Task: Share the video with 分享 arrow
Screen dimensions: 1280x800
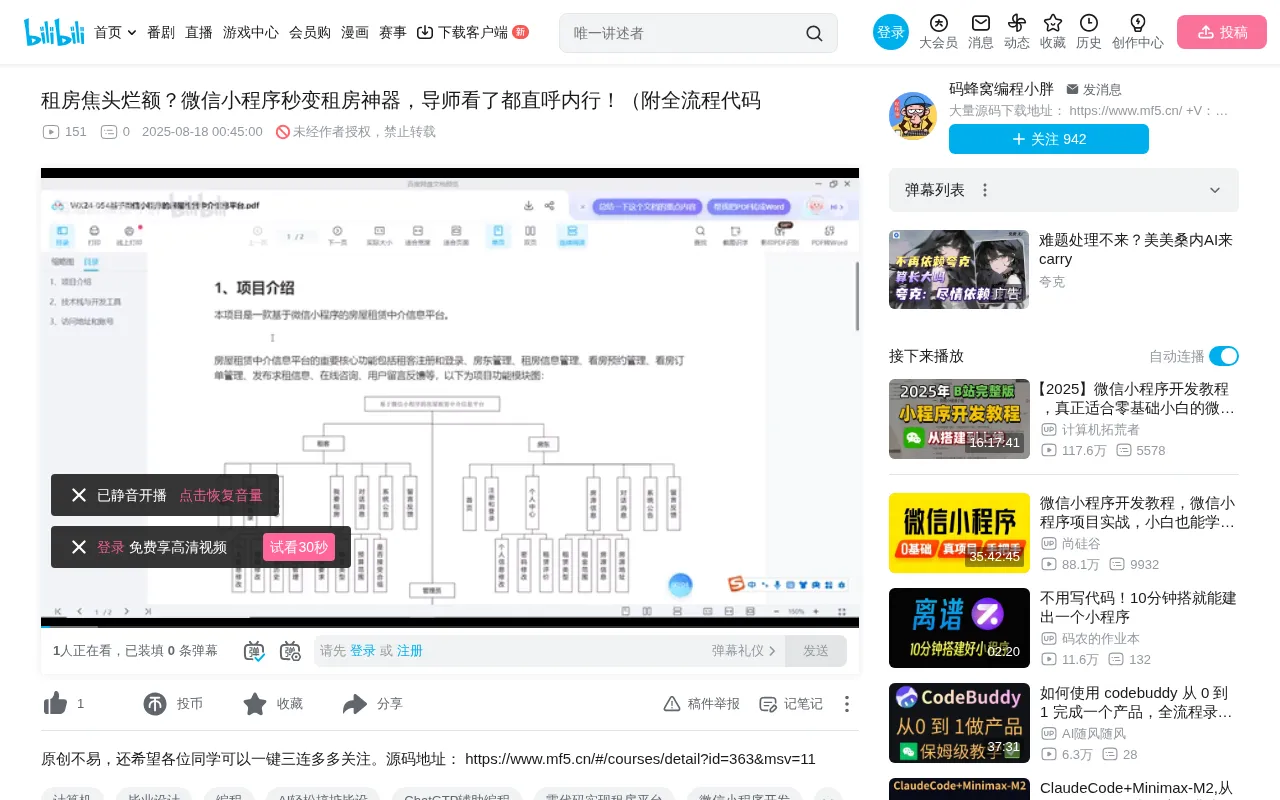Action: [355, 704]
